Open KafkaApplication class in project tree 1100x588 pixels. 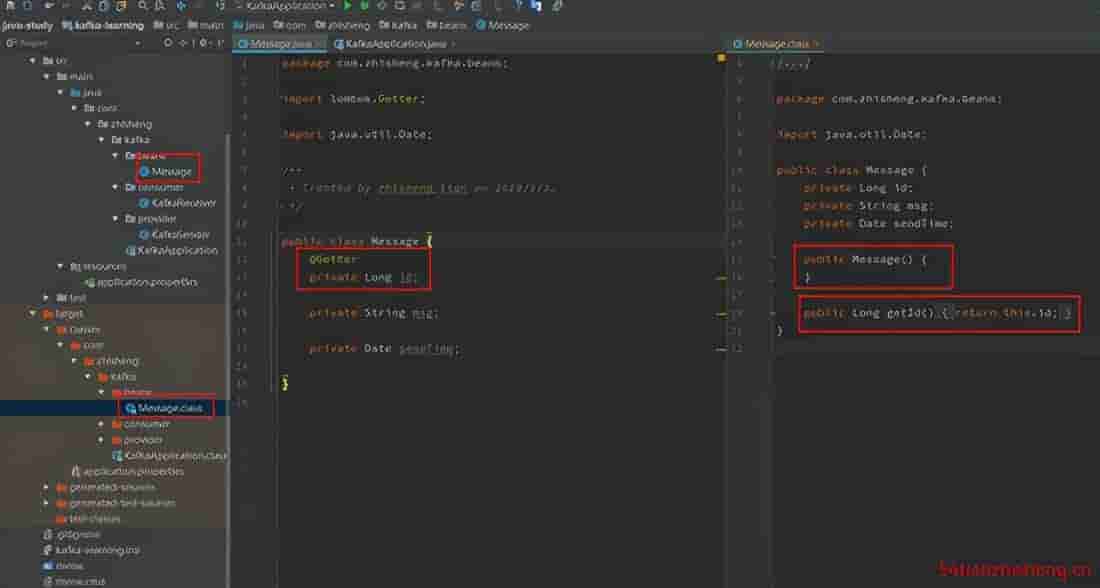[x=176, y=250]
